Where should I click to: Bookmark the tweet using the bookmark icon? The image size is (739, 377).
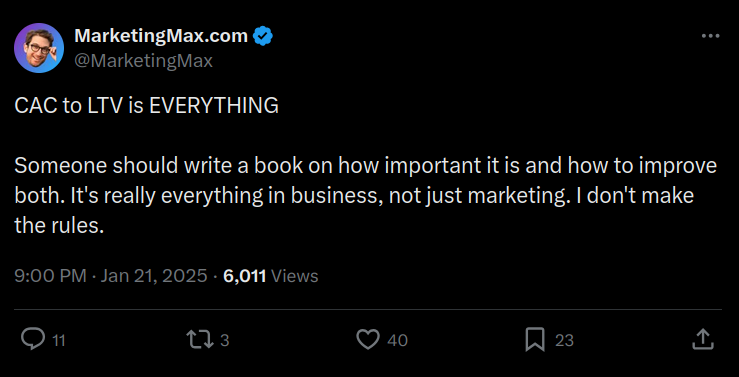535,339
